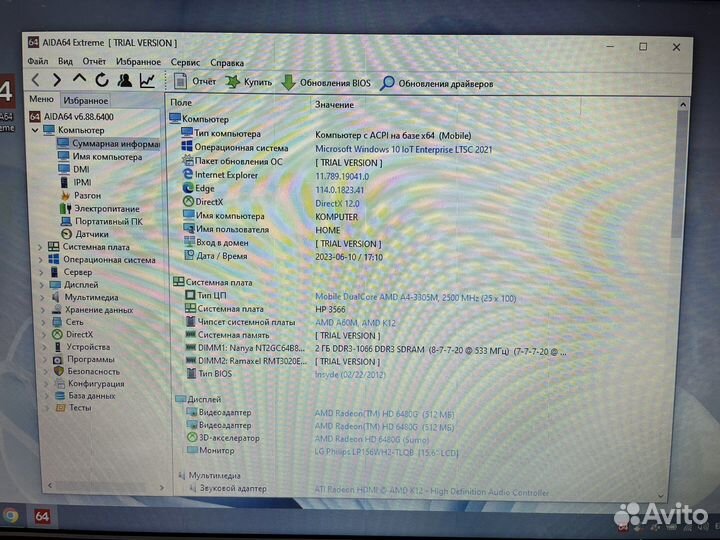Expand the Хранение данных tree node

[x=43, y=310]
